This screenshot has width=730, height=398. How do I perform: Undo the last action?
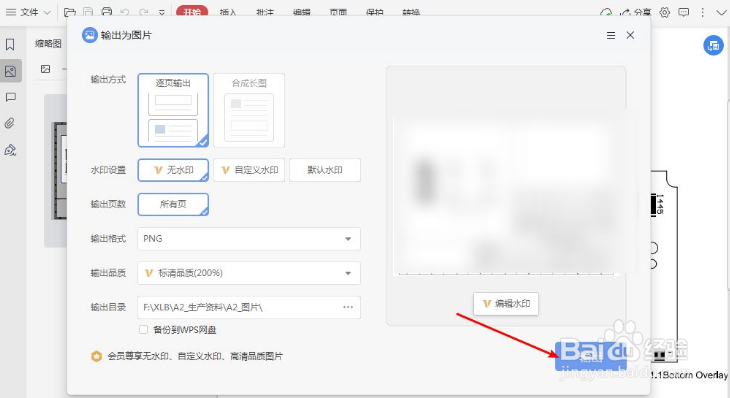tap(125, 12)
